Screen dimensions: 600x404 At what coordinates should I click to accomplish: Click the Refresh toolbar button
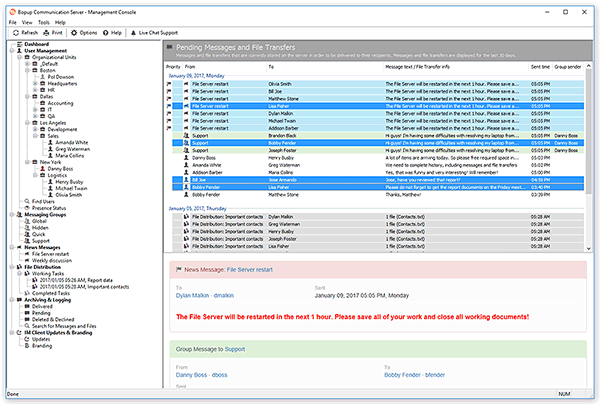pyautogui.click(x=25, y=33)
